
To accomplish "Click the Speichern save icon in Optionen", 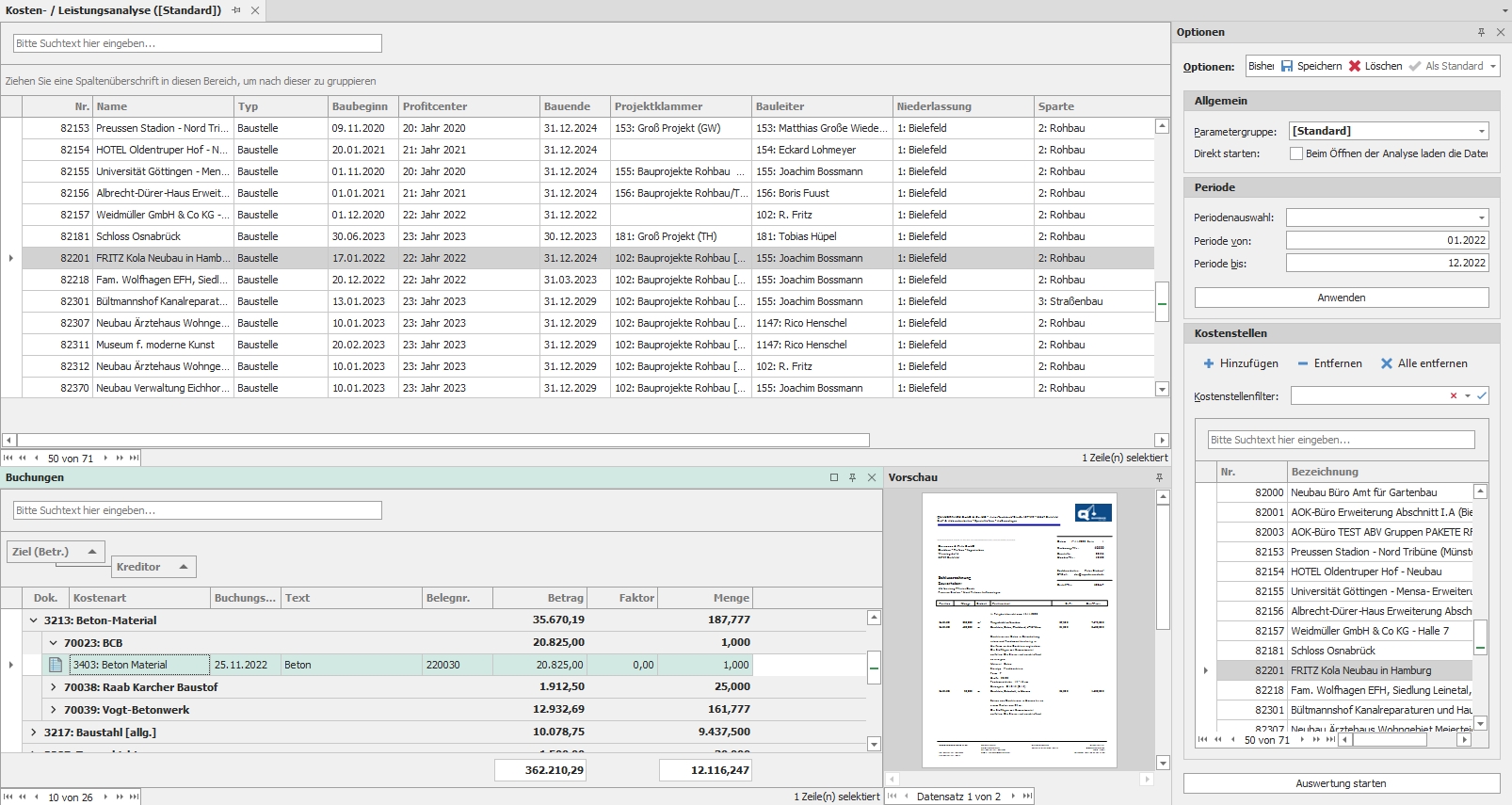I will pos(1287,66).
